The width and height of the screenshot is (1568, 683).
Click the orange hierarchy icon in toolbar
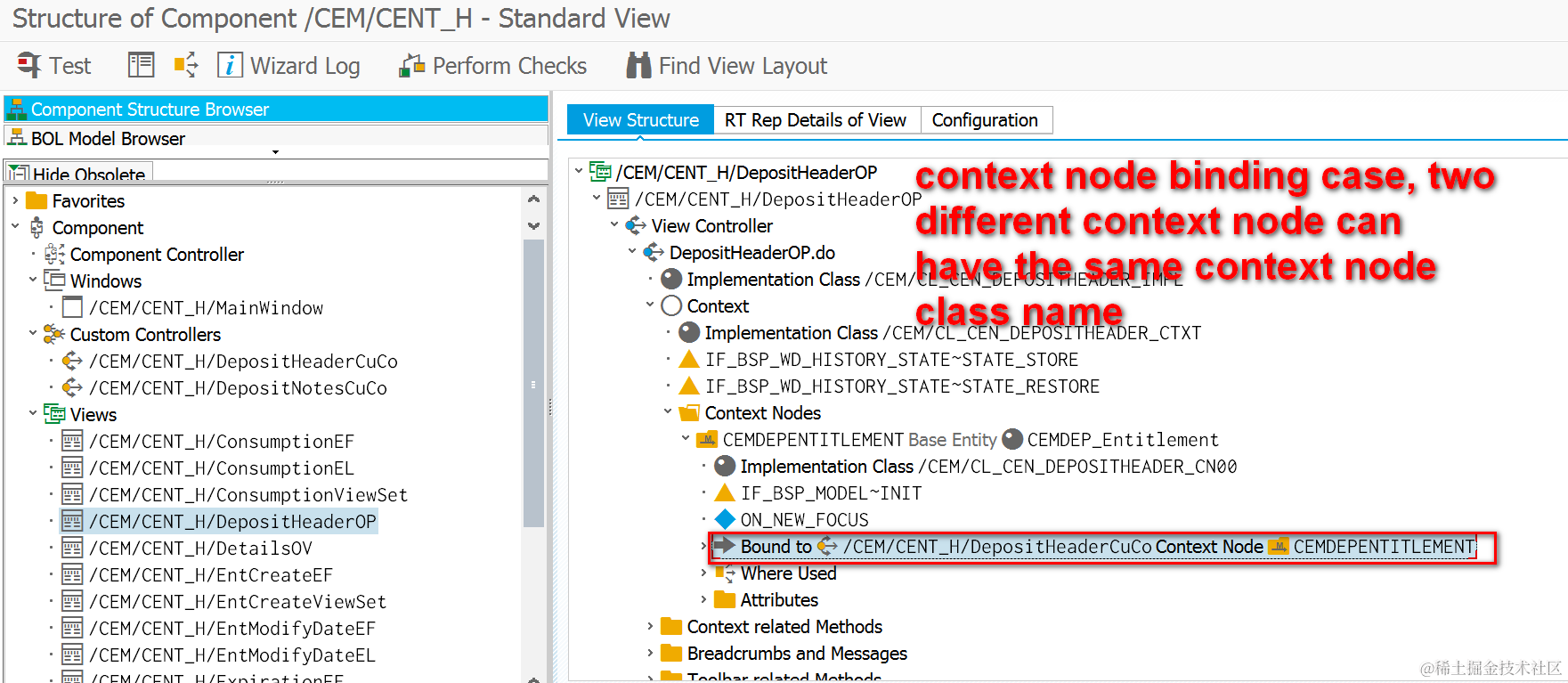click(186, 65)
